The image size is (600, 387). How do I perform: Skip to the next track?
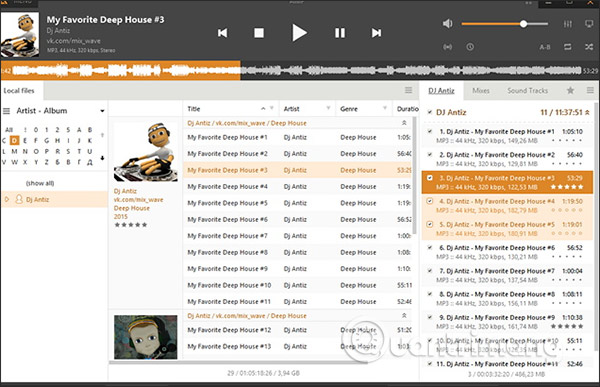(x=377, y=33)
